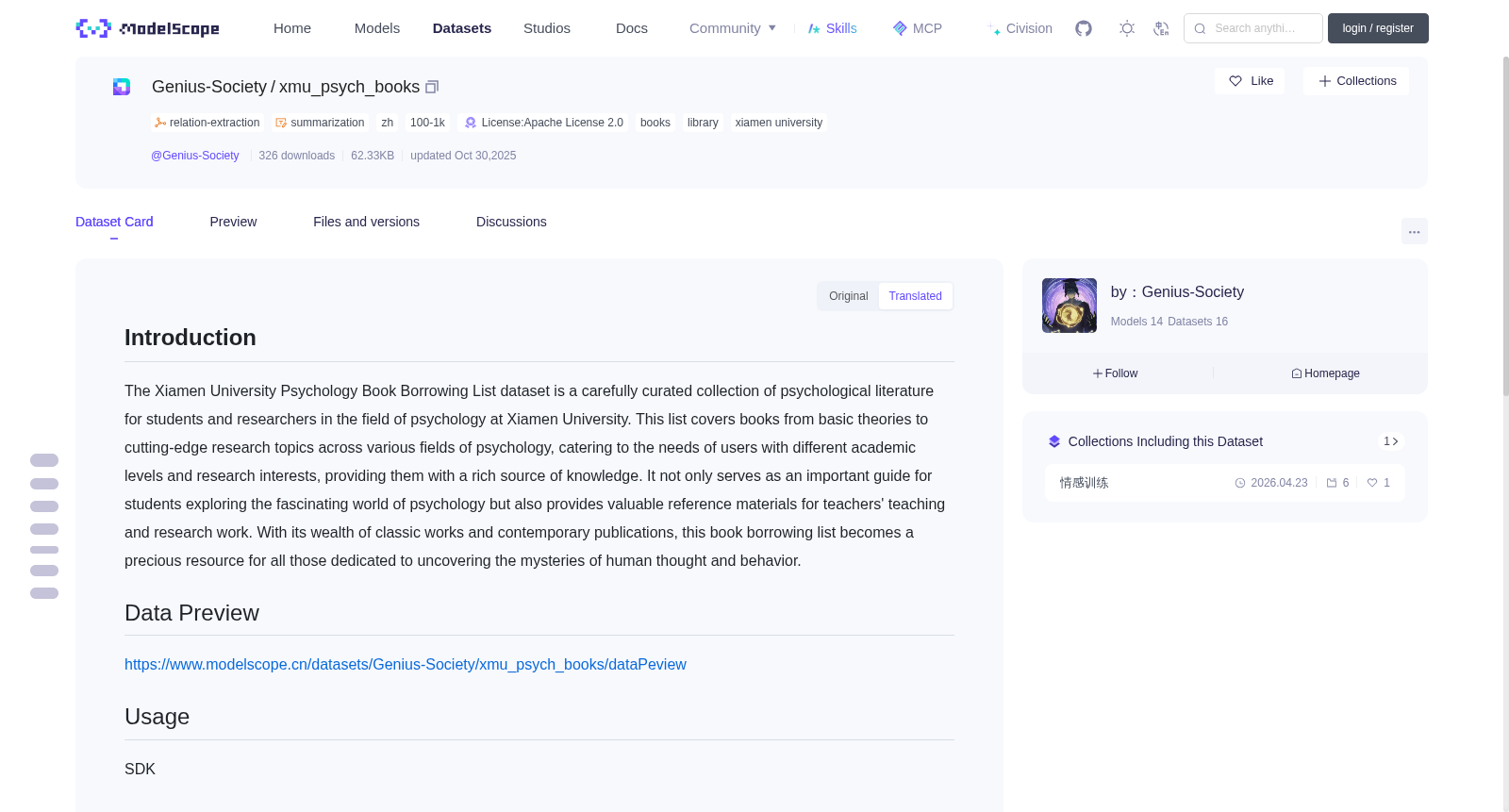Open the Genius-Society avatar thumbnail
1509x812 pixels.
(x=1070, y=306)
